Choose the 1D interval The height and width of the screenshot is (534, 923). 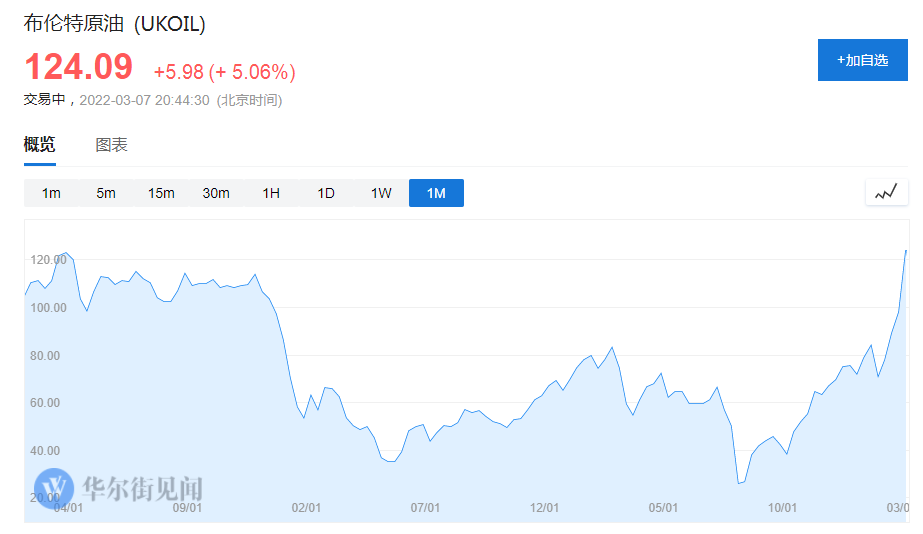click(x=326, y=193)
